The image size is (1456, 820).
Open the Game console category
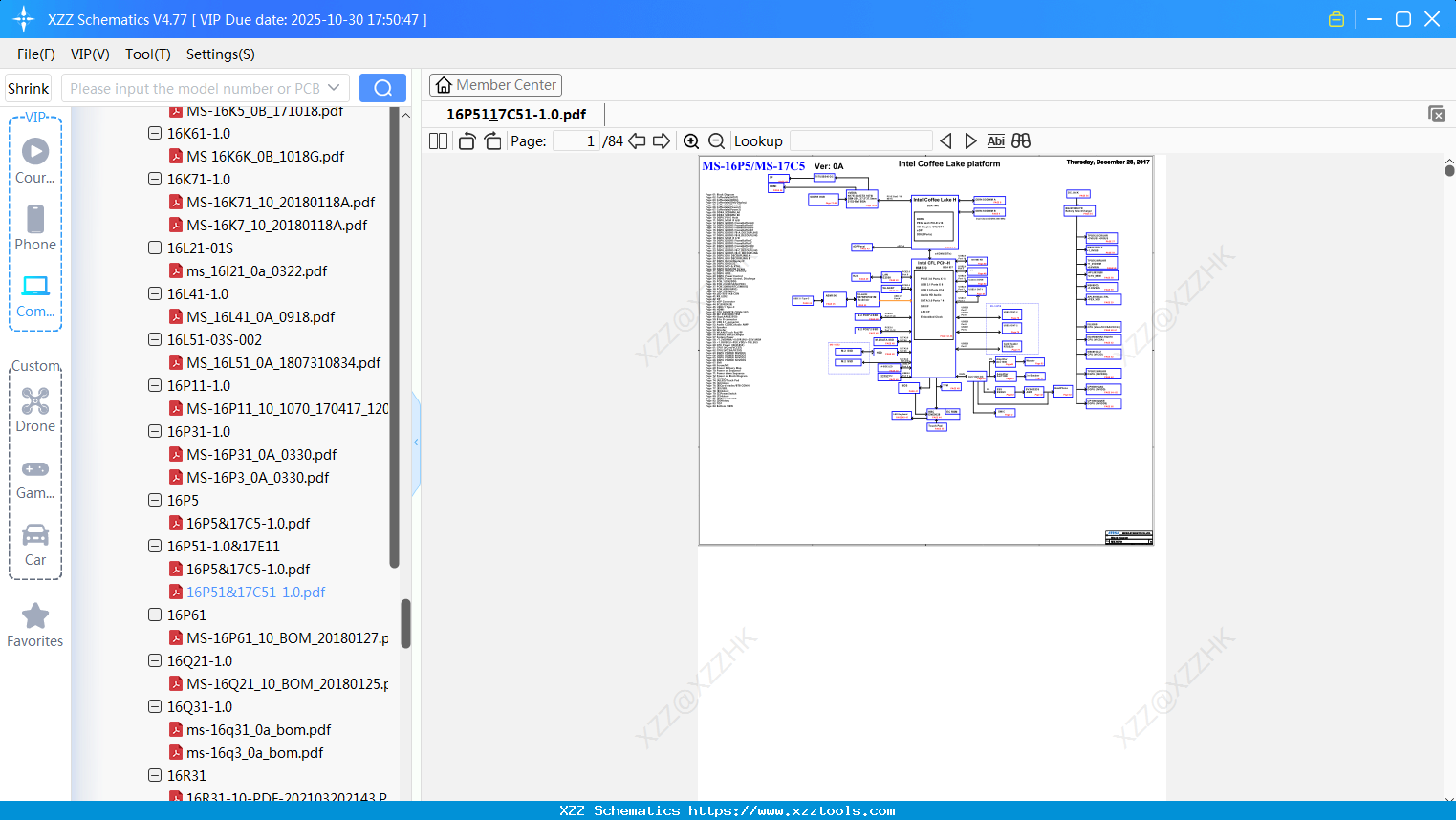[35, 478]
